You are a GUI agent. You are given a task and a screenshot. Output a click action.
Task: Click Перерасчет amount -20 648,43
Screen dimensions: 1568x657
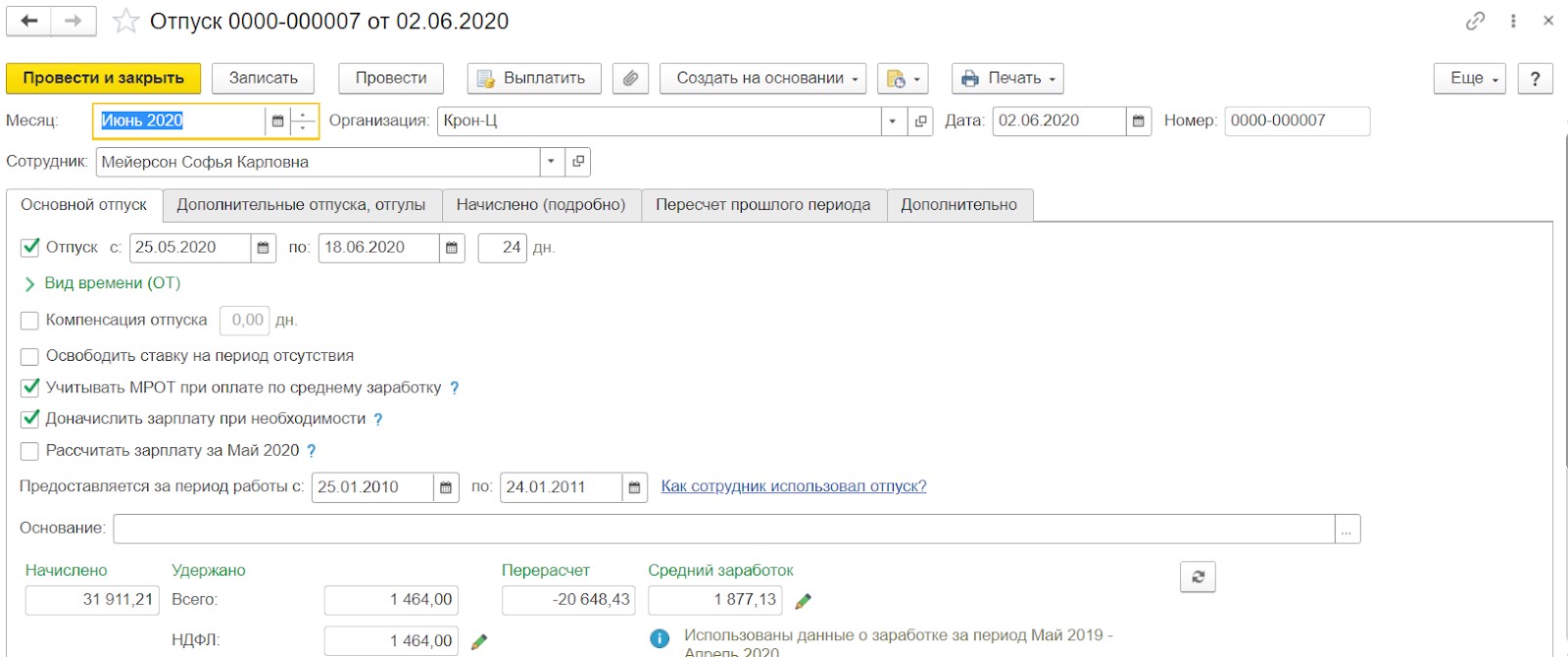coord(568,600)
